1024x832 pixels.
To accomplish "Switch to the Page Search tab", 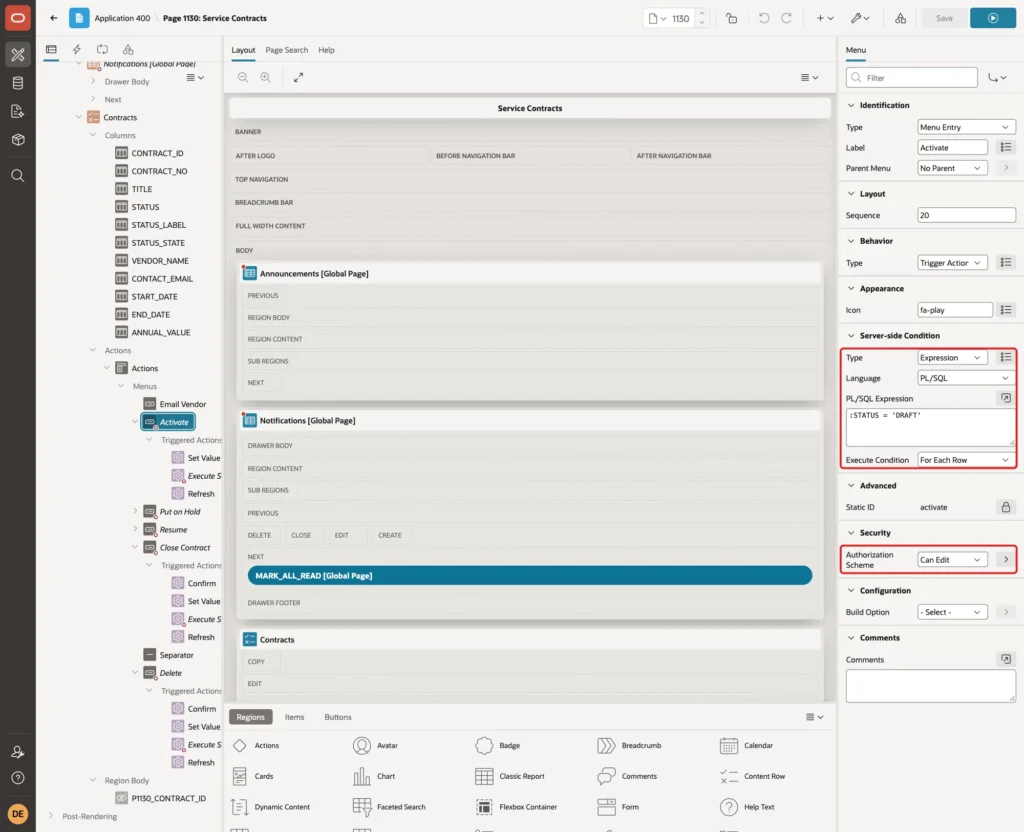I will click(286, 50).
